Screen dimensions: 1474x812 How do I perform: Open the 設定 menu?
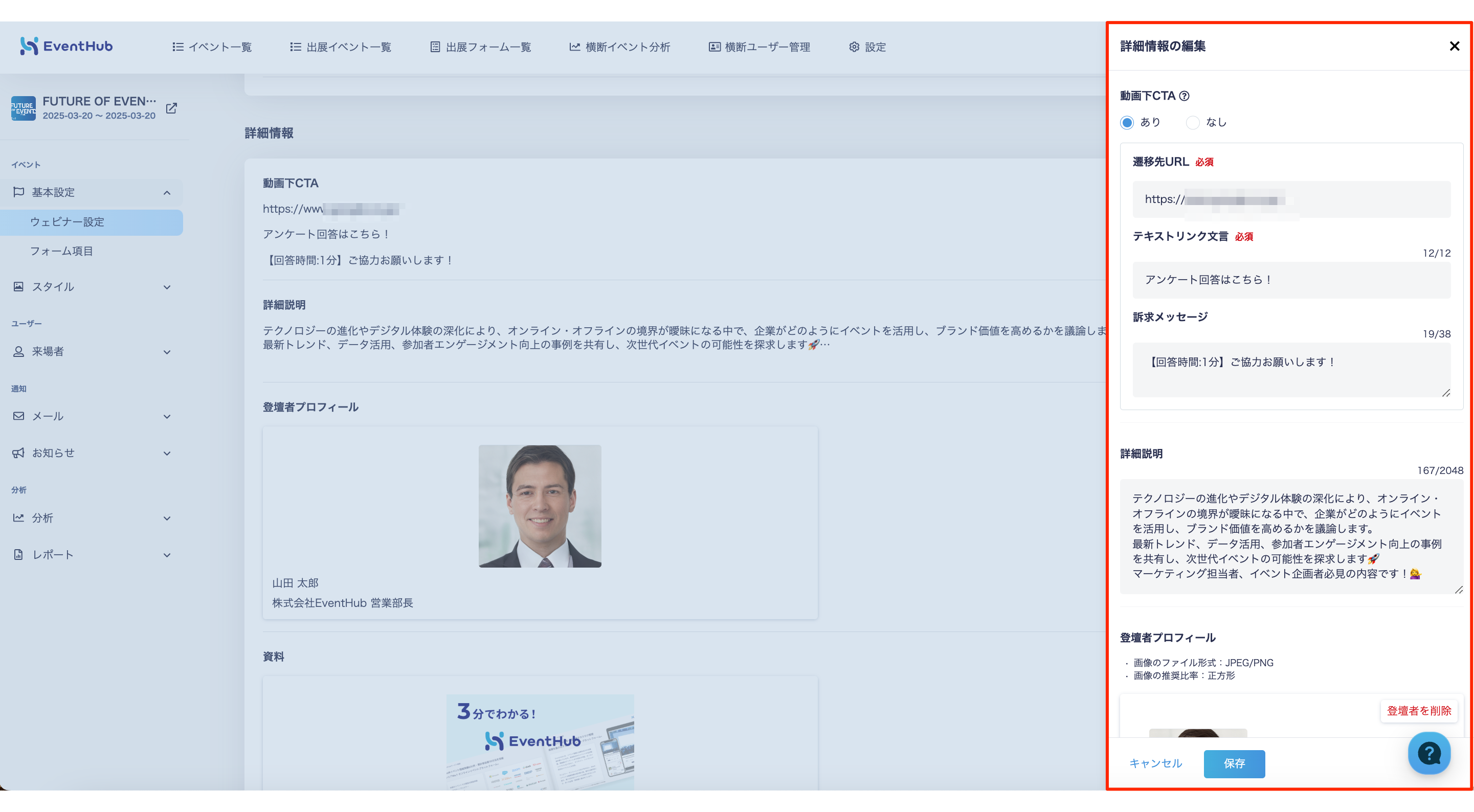tap(867, 47)
